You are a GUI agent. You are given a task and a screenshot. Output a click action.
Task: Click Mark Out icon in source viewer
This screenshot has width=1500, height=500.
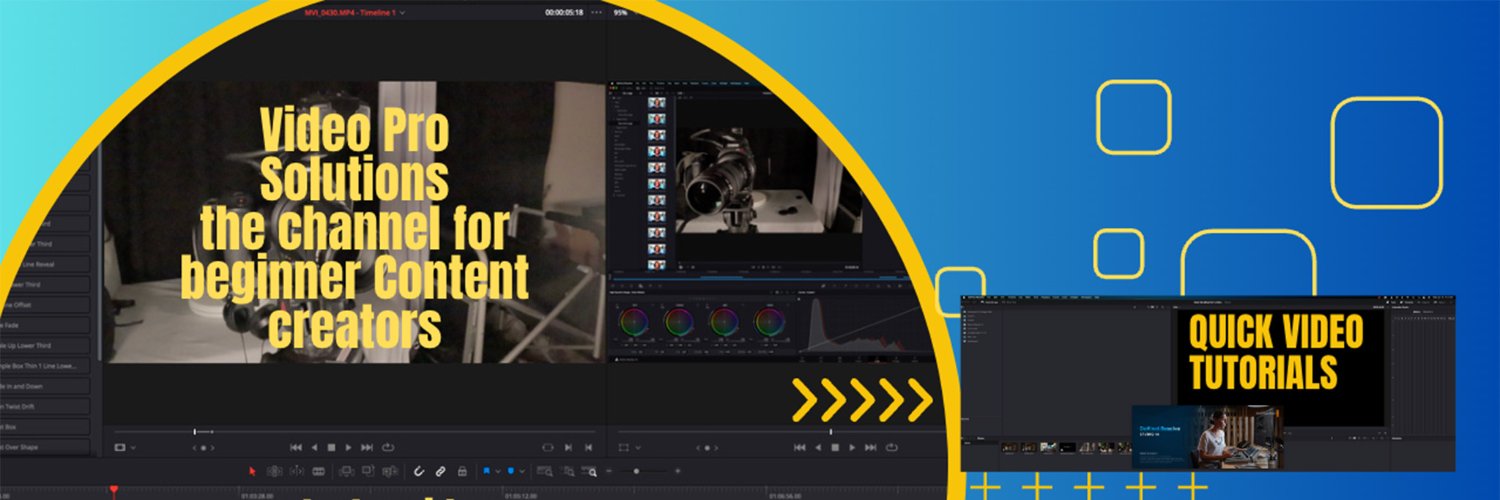(x=588, y=447)
